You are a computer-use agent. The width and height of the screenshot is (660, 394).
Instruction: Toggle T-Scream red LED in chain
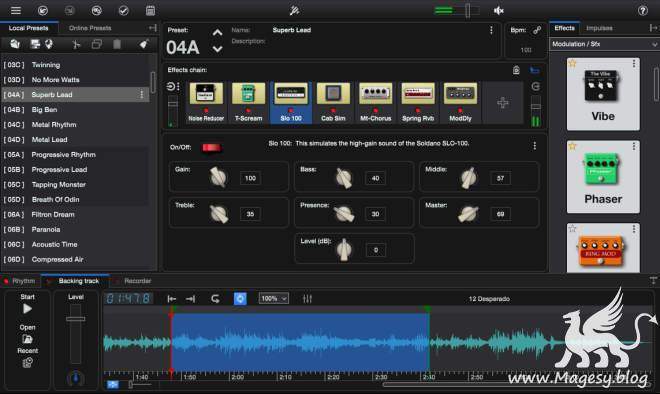click(248, 111)
